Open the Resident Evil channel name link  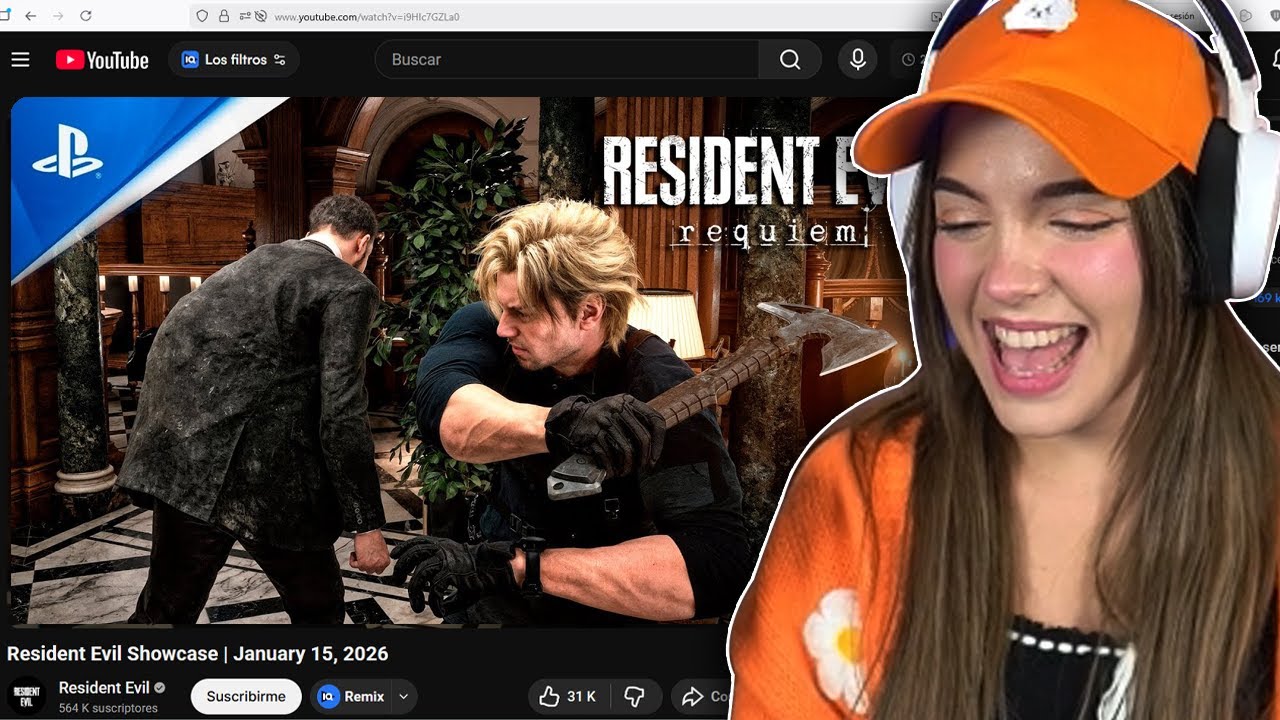click(104, 688)
